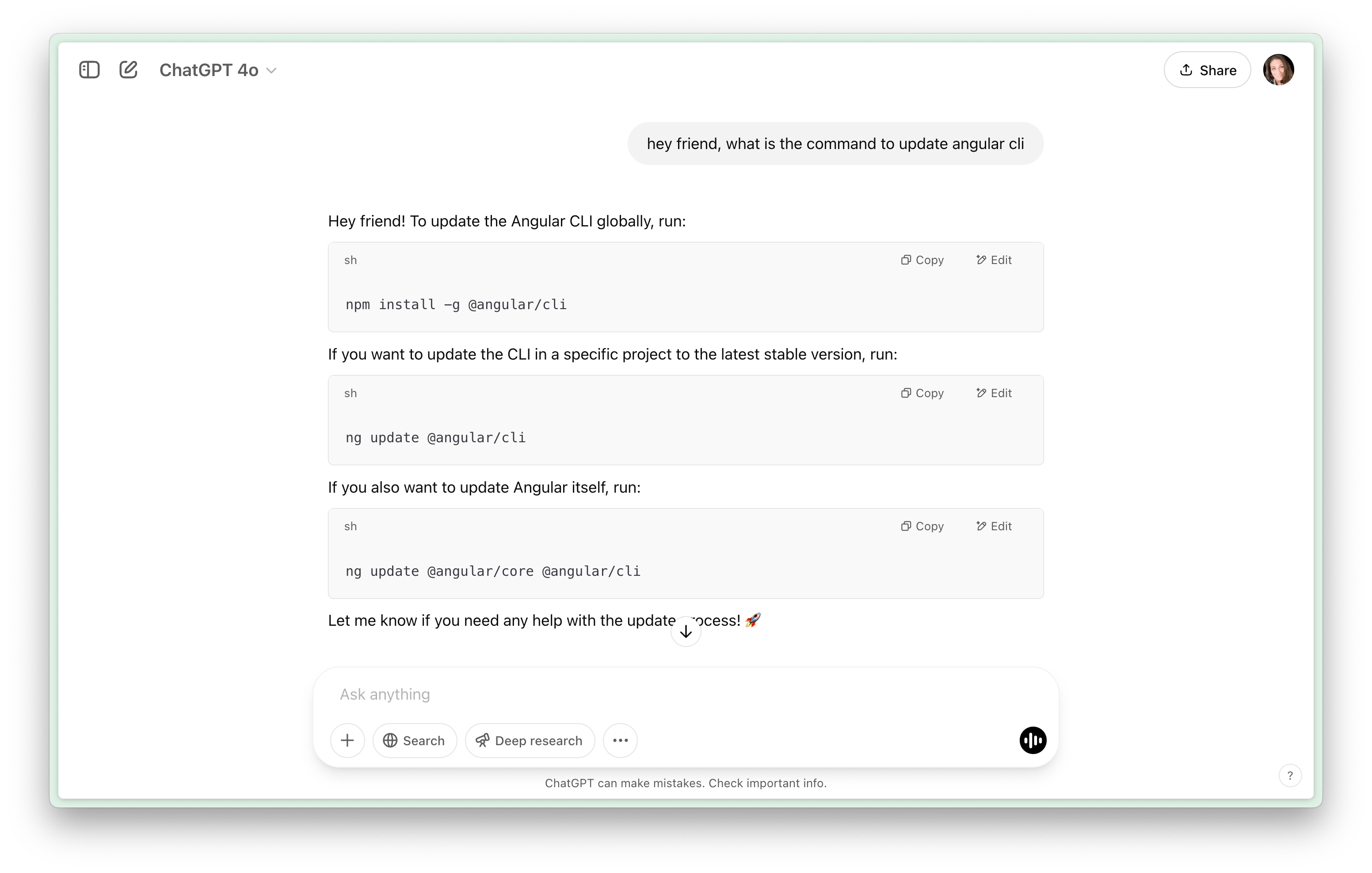
Task: Select the user message about angular cli
Action: click(x=835, y=144)
